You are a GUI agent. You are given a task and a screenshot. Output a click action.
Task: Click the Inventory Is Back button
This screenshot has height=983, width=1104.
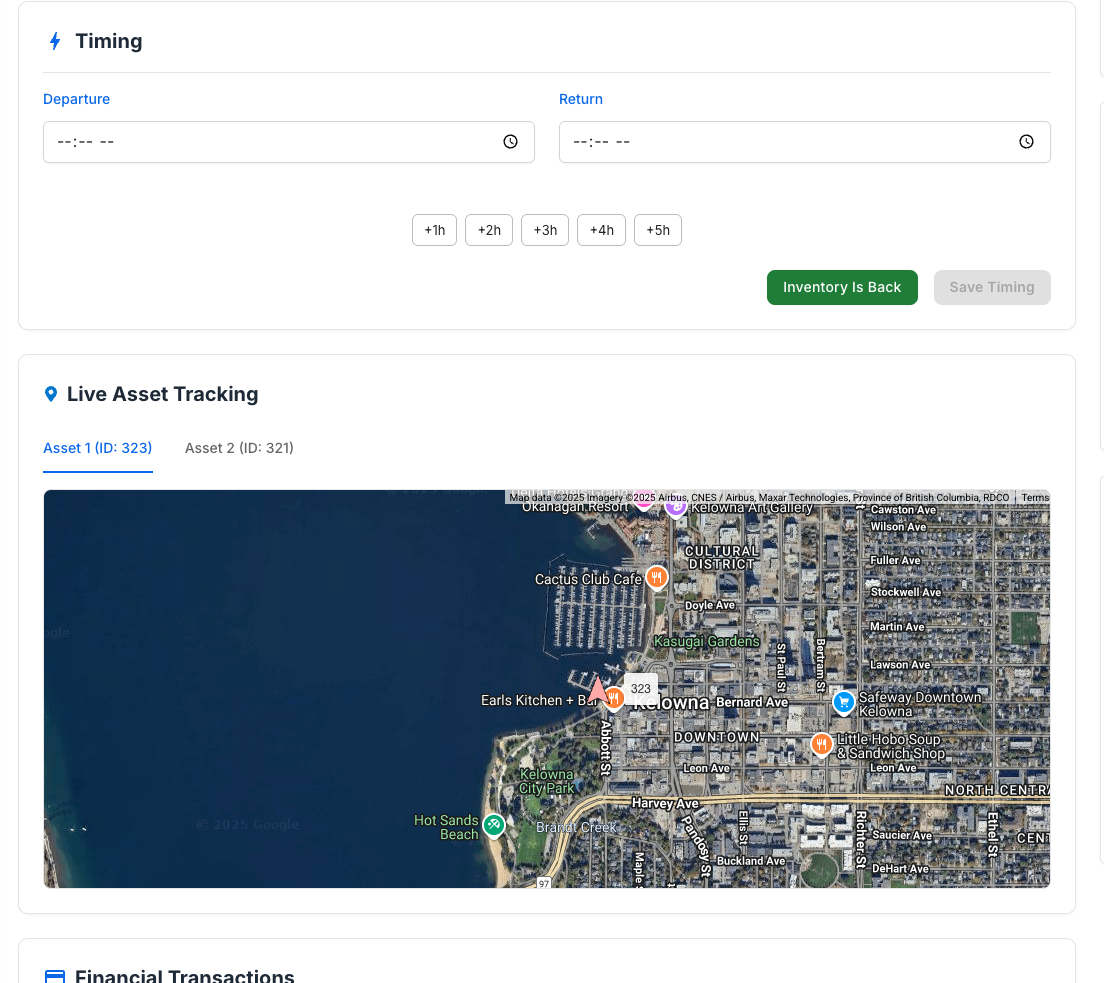[842, 287]
